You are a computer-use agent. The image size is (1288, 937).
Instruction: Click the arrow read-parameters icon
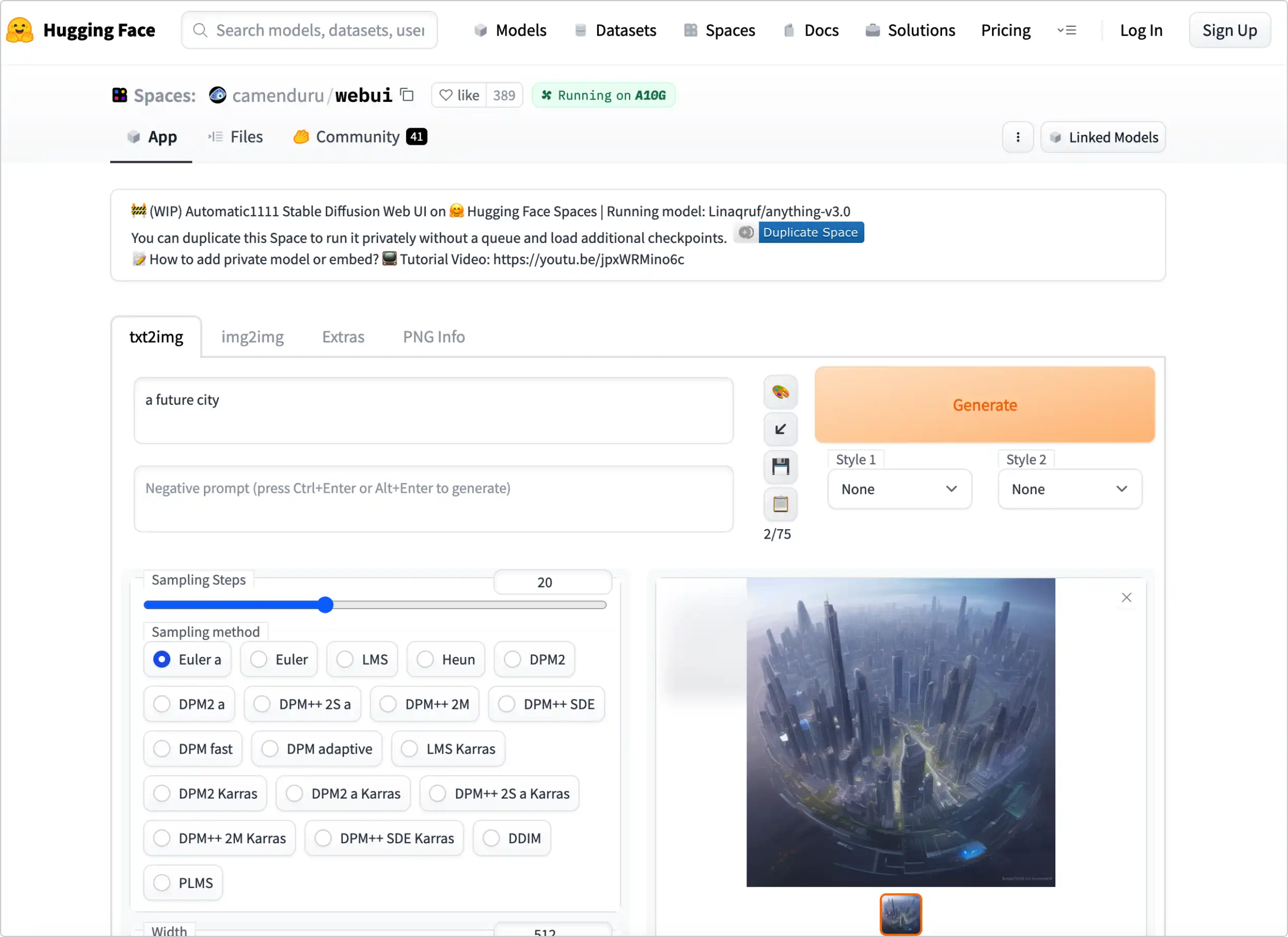pyautogui.click(x=780, y=429)
